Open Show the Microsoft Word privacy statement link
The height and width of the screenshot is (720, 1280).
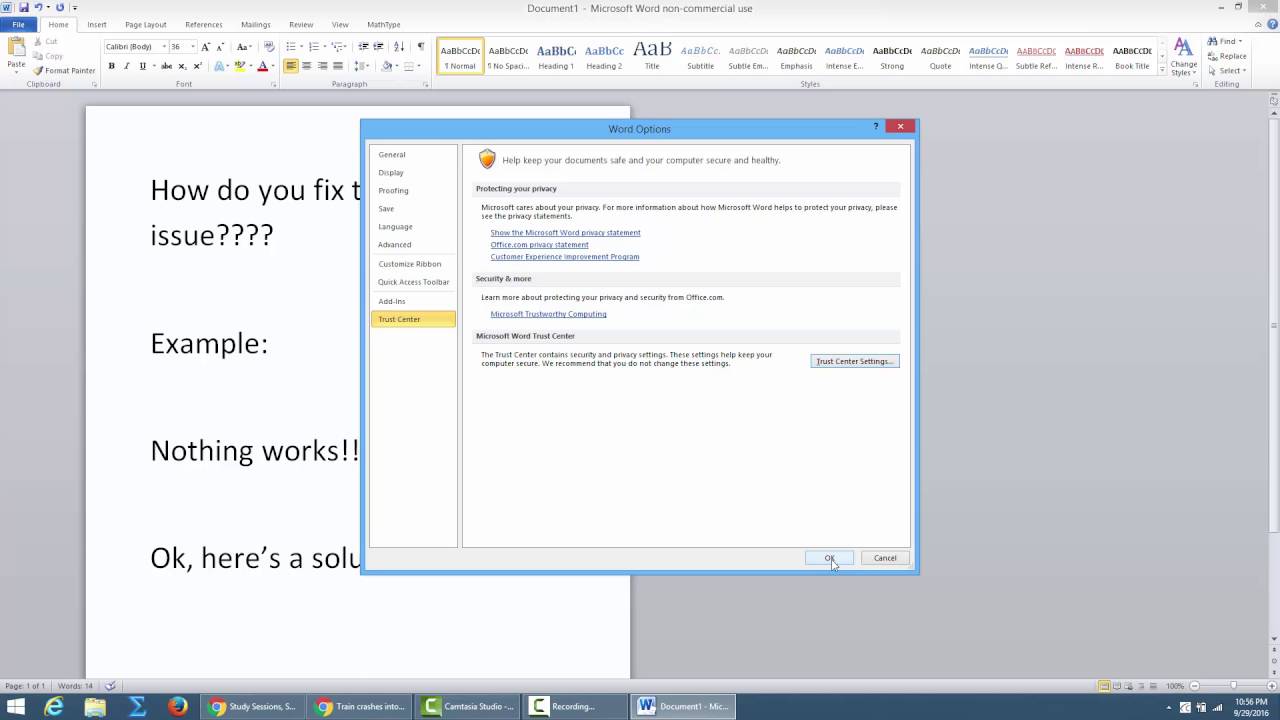pyautogui.click(x=565, y=232)
